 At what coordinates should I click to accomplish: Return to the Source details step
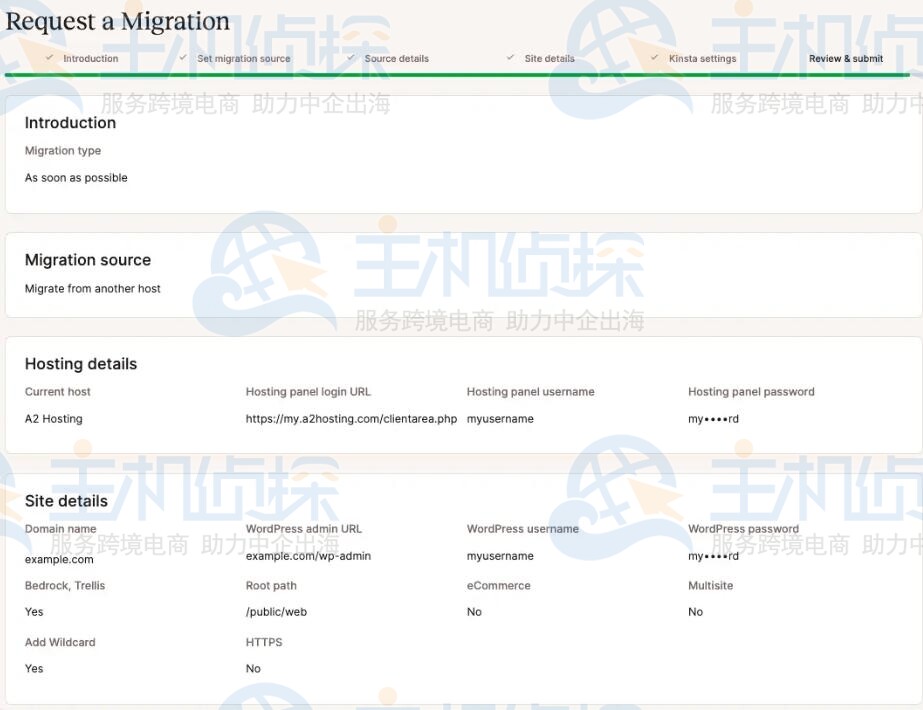coord(396,59)
